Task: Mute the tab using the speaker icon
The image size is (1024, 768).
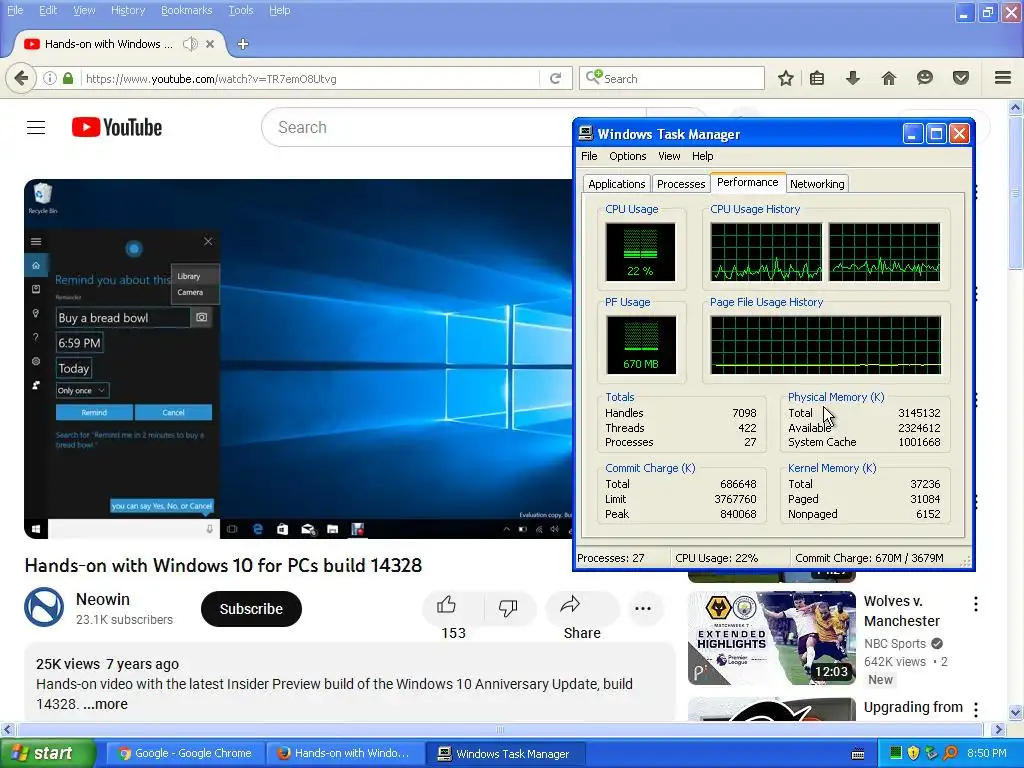Action: tap(190, 44)
